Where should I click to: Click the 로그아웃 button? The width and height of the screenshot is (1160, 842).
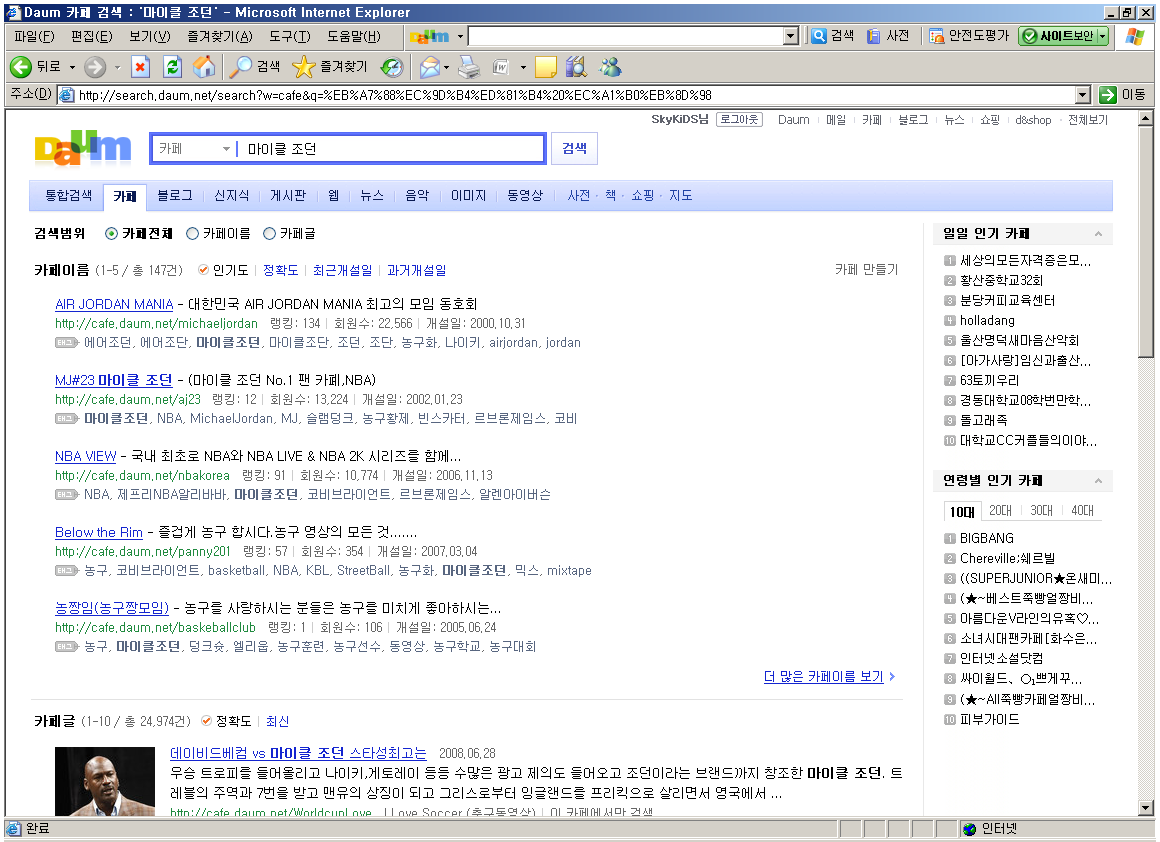click(739, 119)
